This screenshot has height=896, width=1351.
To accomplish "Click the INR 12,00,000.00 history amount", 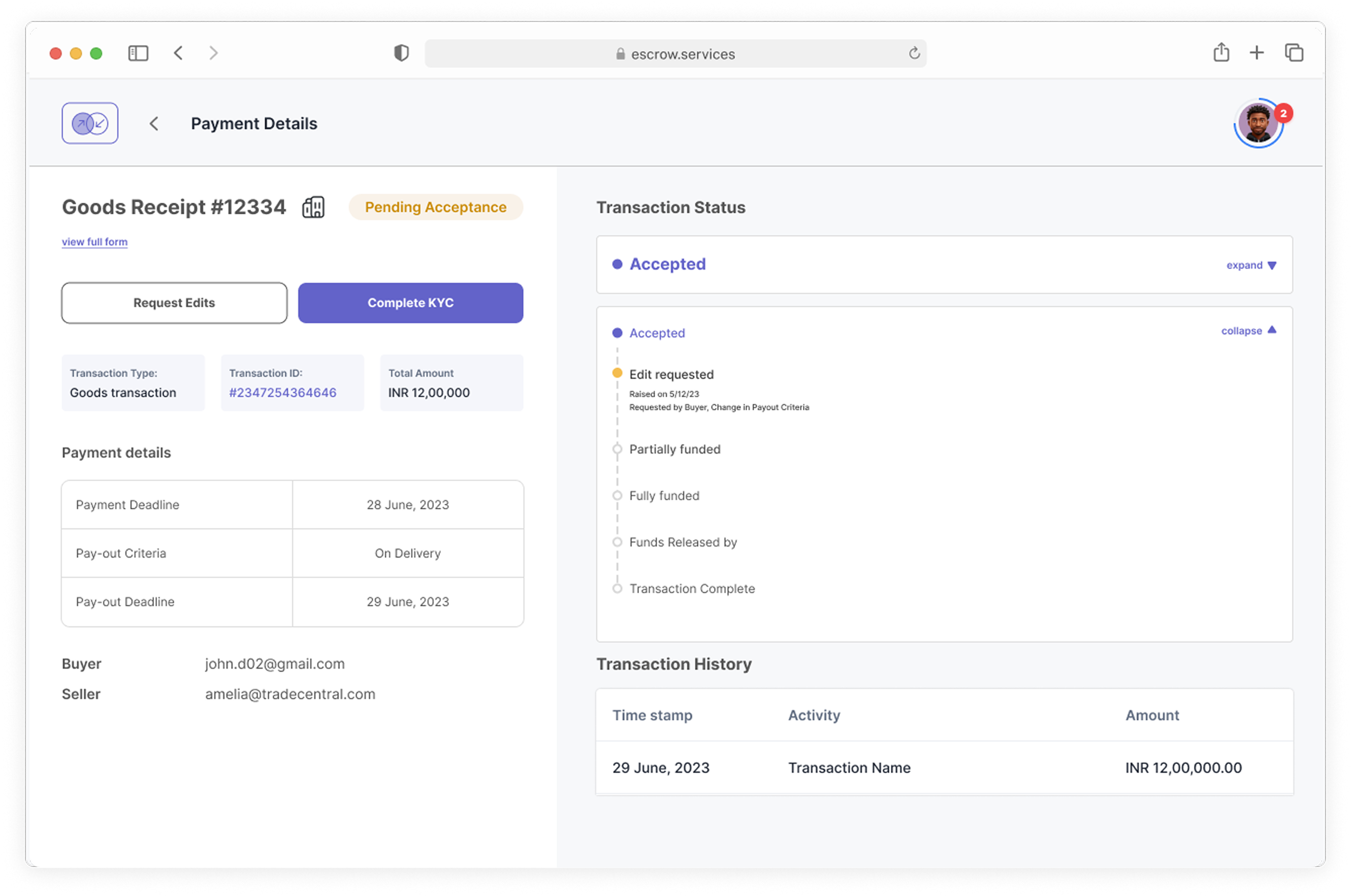I will pos(1183,767).
